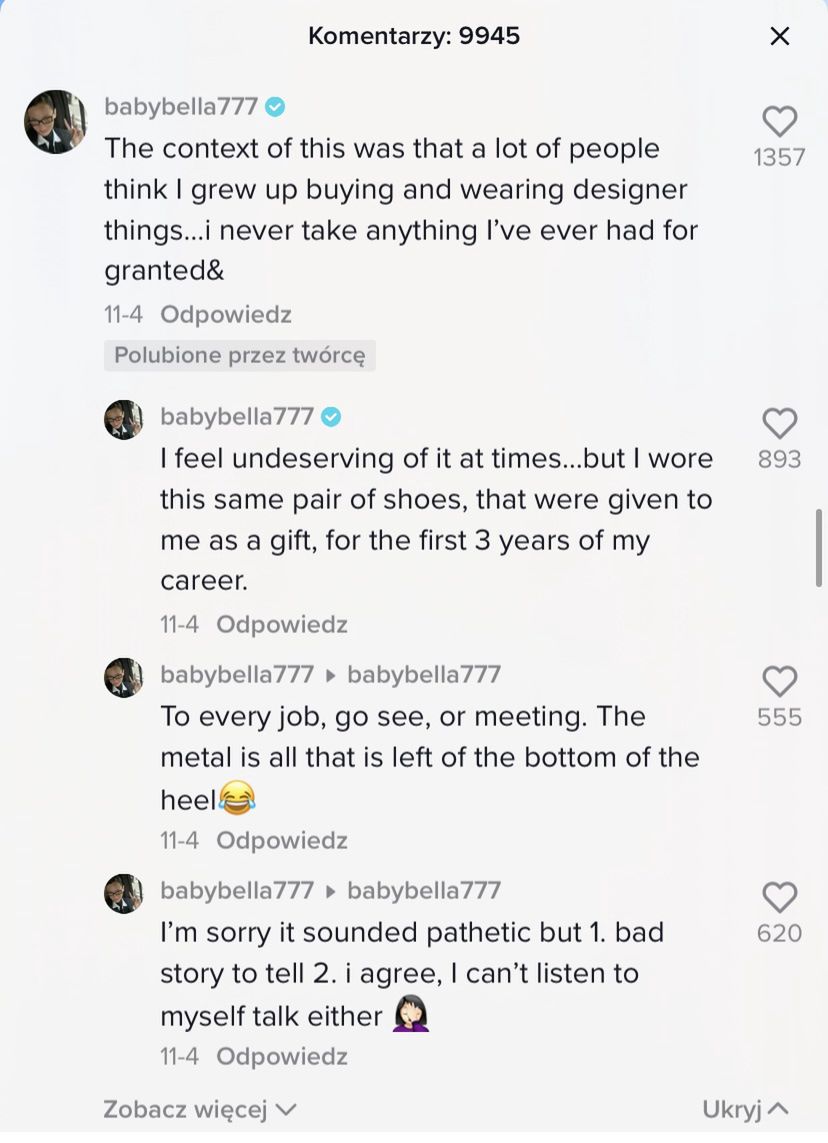
Task: Like the top comment with 1357 likes
Action: (x=779, y=122)
